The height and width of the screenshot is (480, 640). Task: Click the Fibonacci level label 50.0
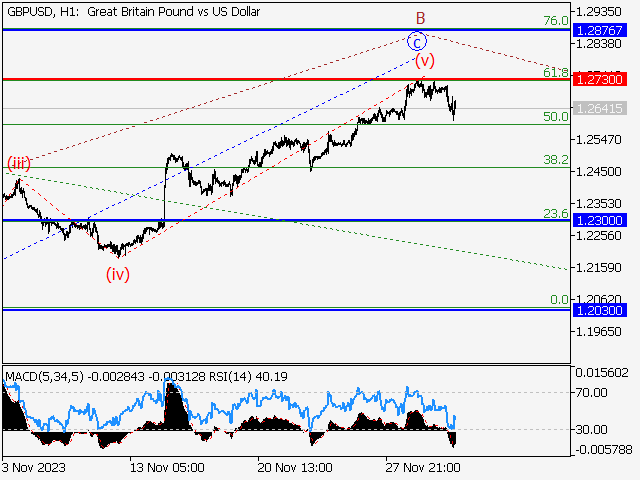tap(556, 117)
